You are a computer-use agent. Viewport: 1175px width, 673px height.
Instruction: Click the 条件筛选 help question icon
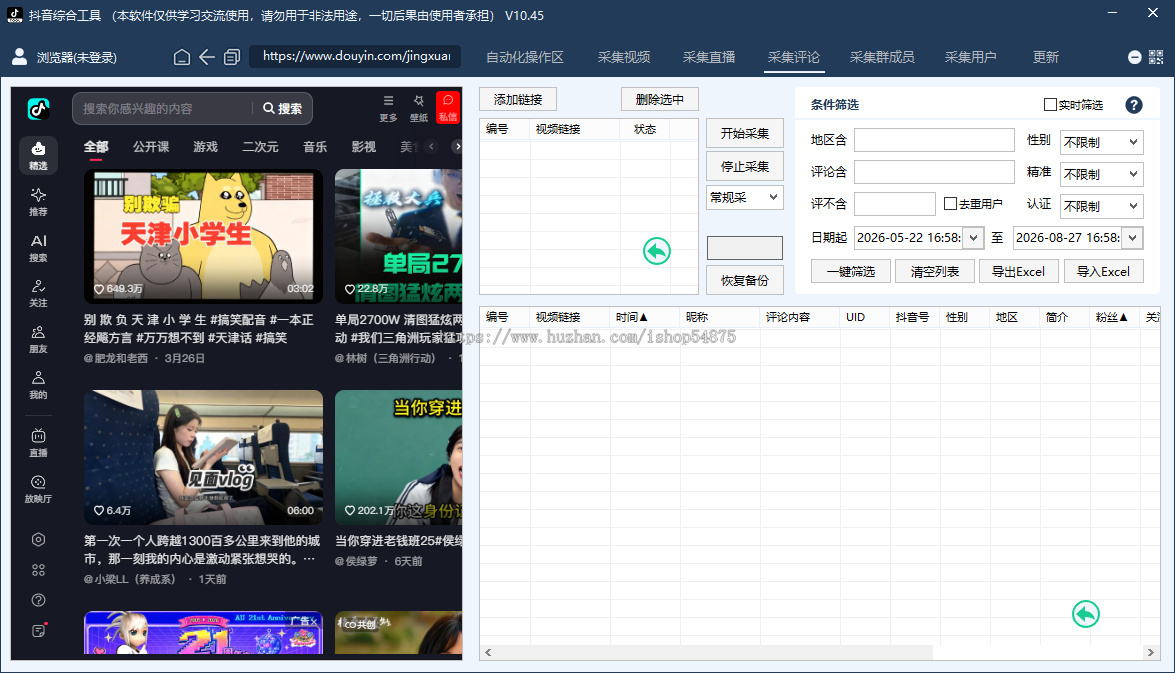(x=1134, y=105)
